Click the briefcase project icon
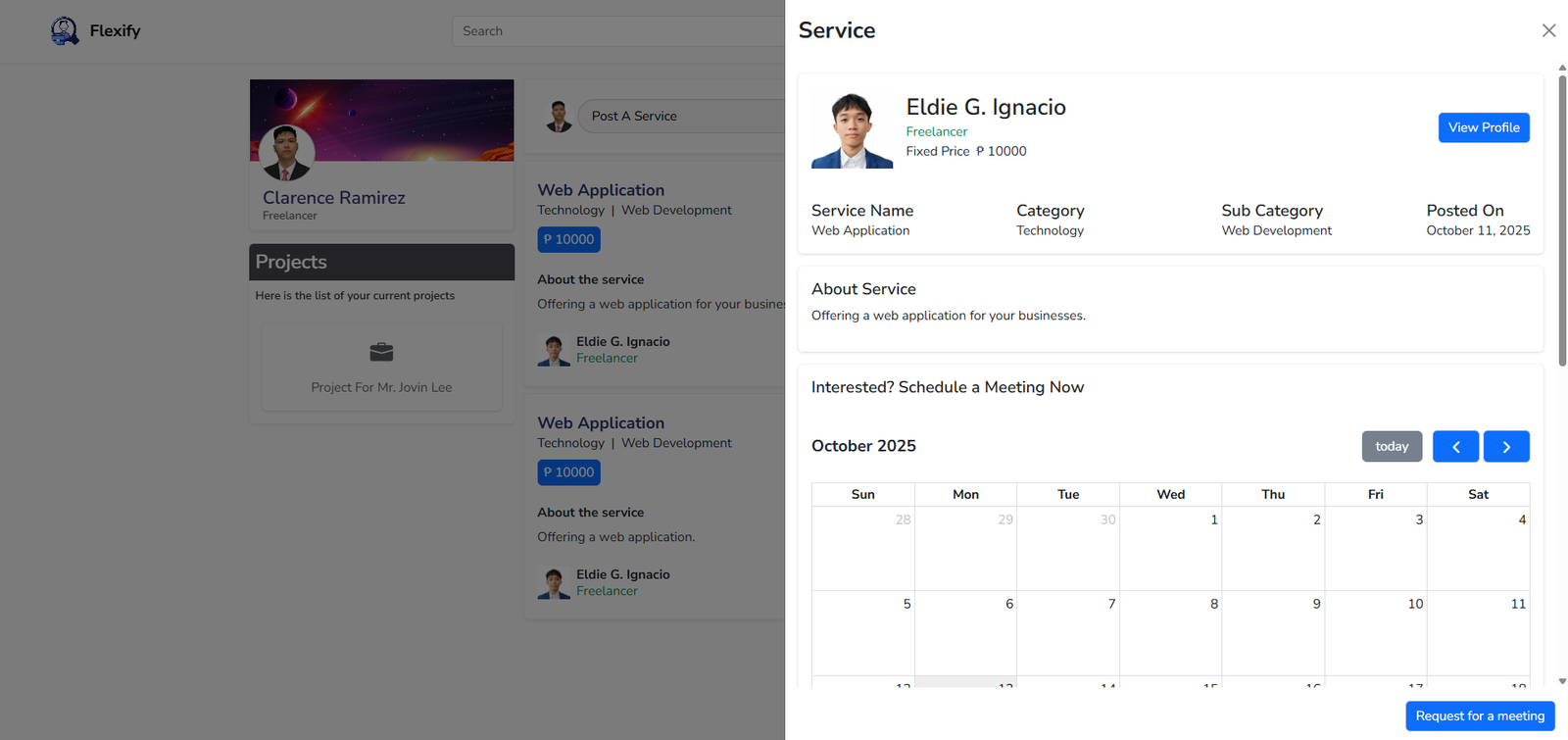The image size is (1568, 740). [381, 352]
